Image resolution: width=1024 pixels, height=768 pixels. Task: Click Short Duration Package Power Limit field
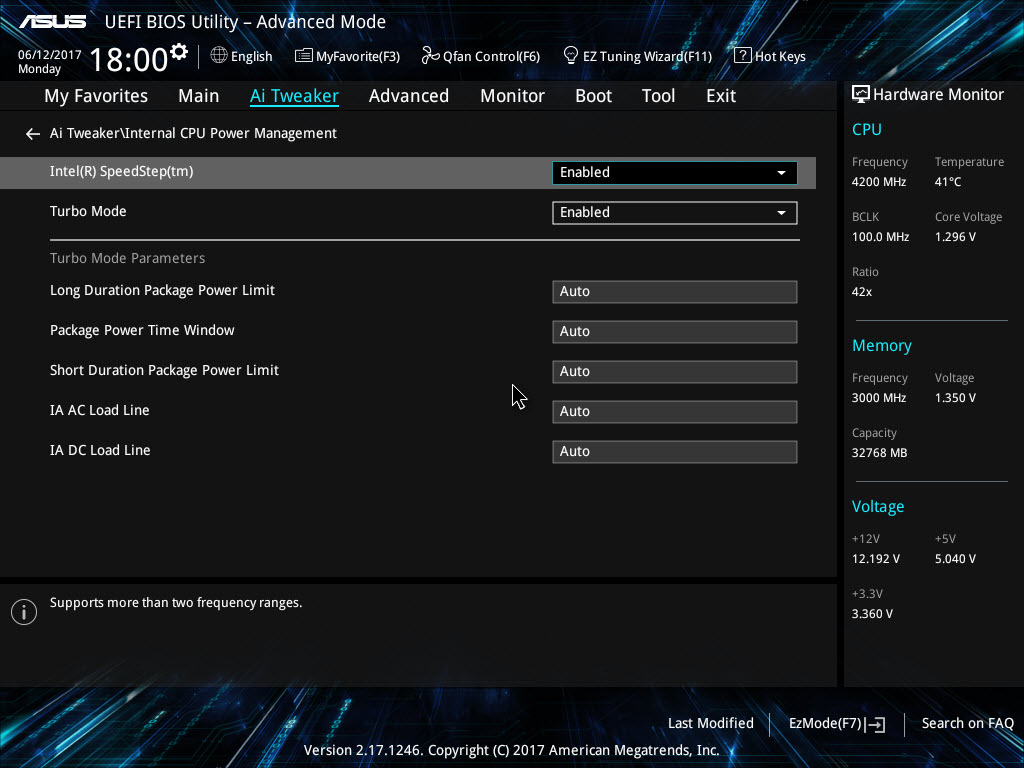(675, 372)
